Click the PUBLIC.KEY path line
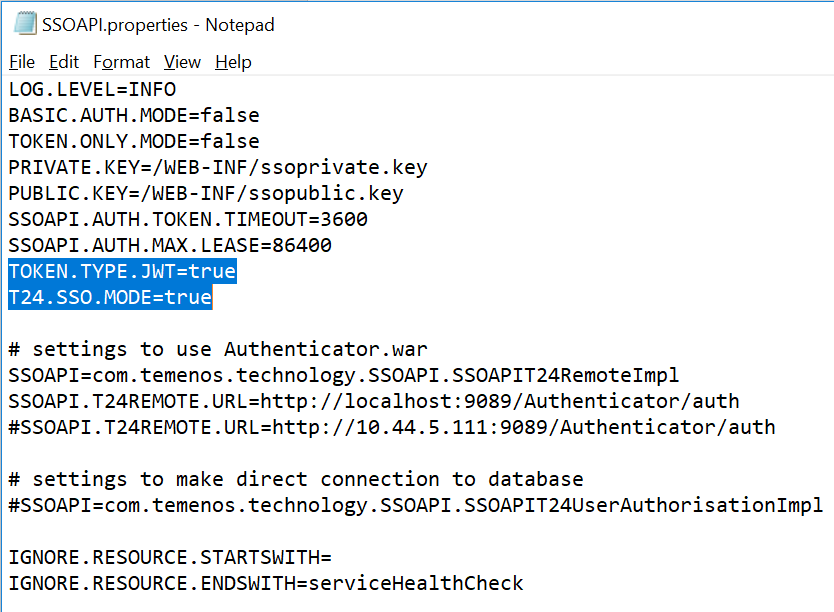Viewport: 834px width, 612px height. 206,193
